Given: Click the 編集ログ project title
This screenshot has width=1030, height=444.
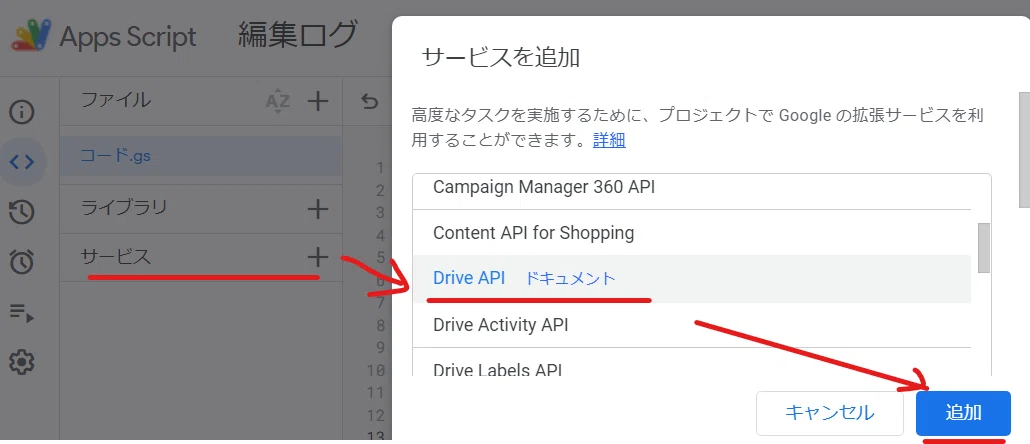Looking at the screenshot, I should tap(298, 35).
